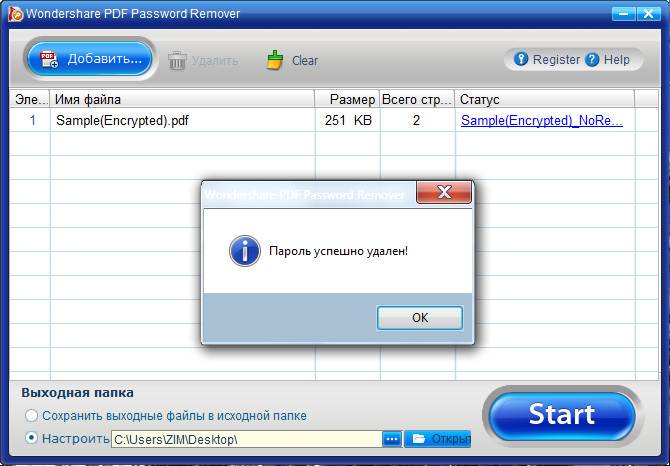Screen dimensions: 670x466
Task: Click the Добавить add PDF button
Action: pos(90,59)
